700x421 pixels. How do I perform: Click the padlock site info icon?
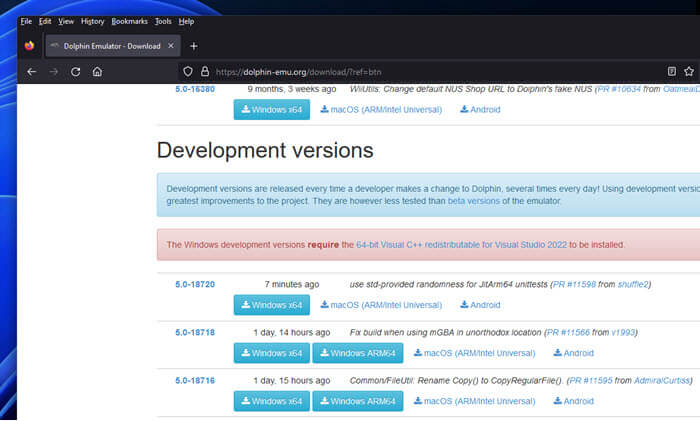tap(205, 71)
